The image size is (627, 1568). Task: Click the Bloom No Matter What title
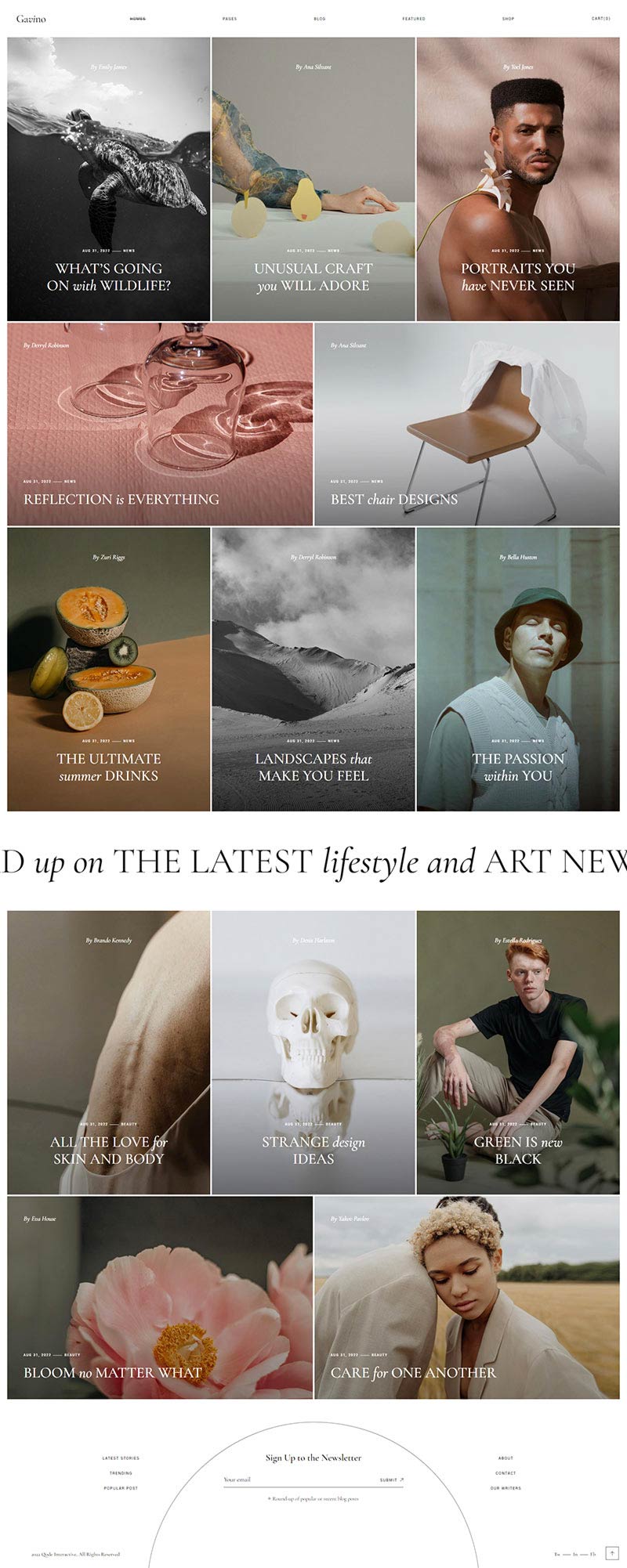click(113, 1372)
